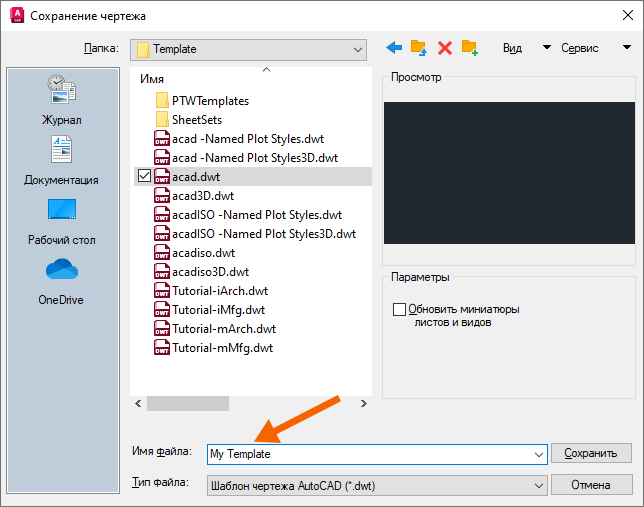The image size is (644, 507).
Task: Click the AutoCAD app icon in title bar
Action: tap(17, 16)
